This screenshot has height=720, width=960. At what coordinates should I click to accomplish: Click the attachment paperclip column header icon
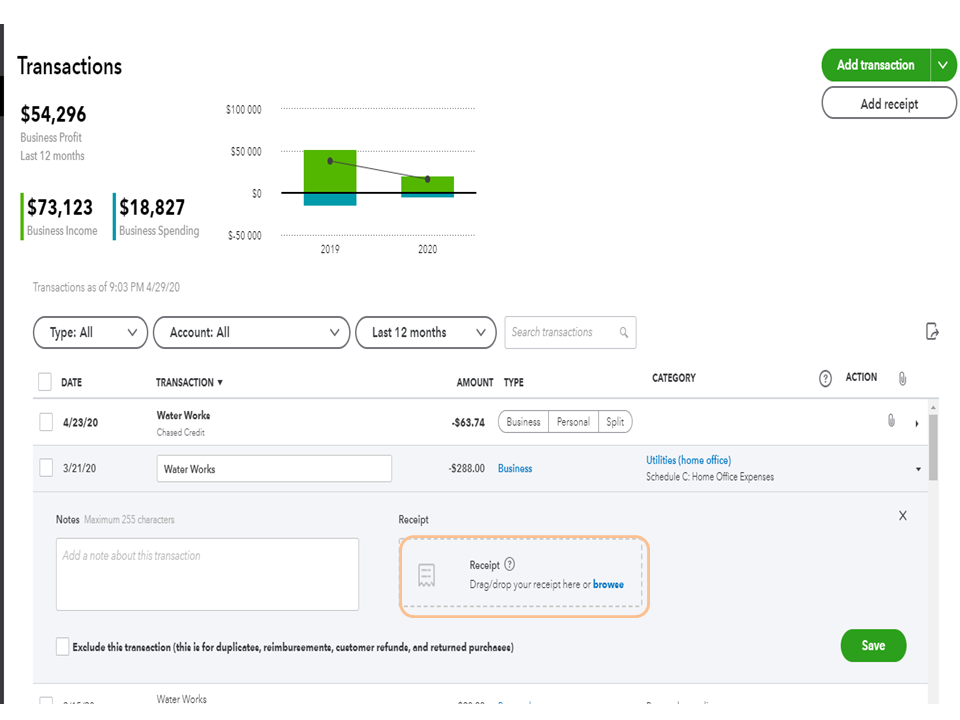click(901, 379)
